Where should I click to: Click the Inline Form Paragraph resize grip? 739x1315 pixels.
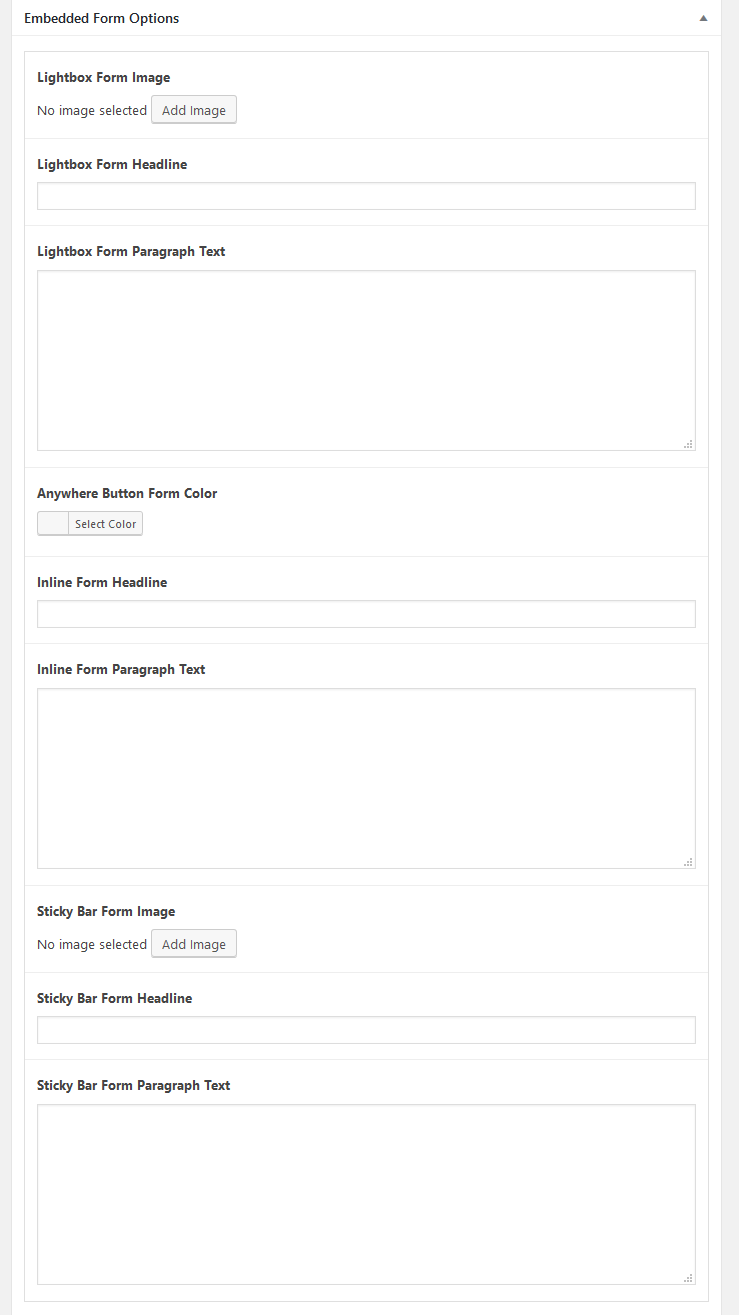(689, 861)
